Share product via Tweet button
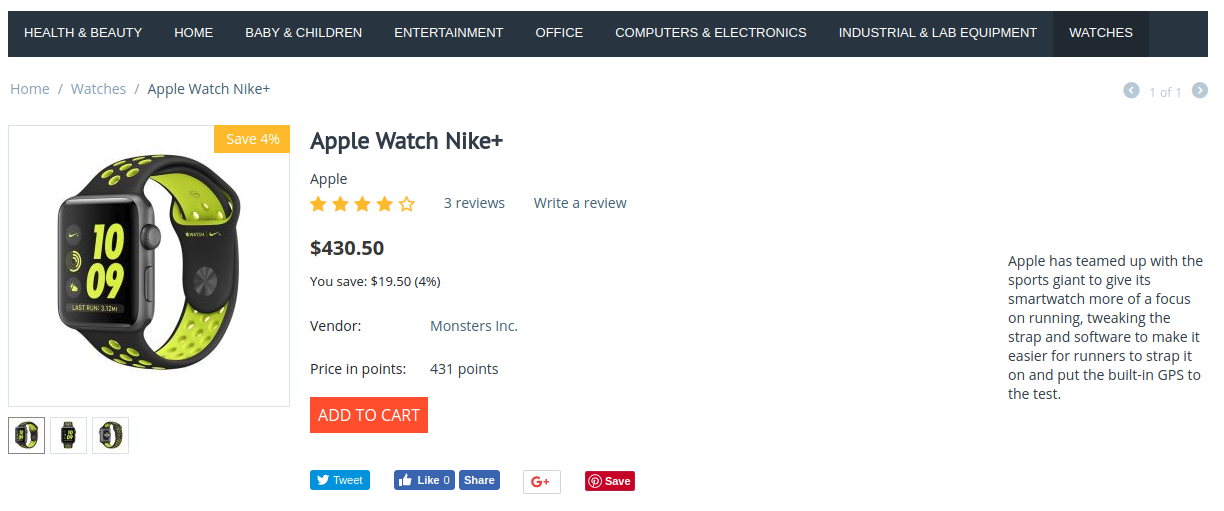Viewport: 1224px width, 511px height. (340, 480)
